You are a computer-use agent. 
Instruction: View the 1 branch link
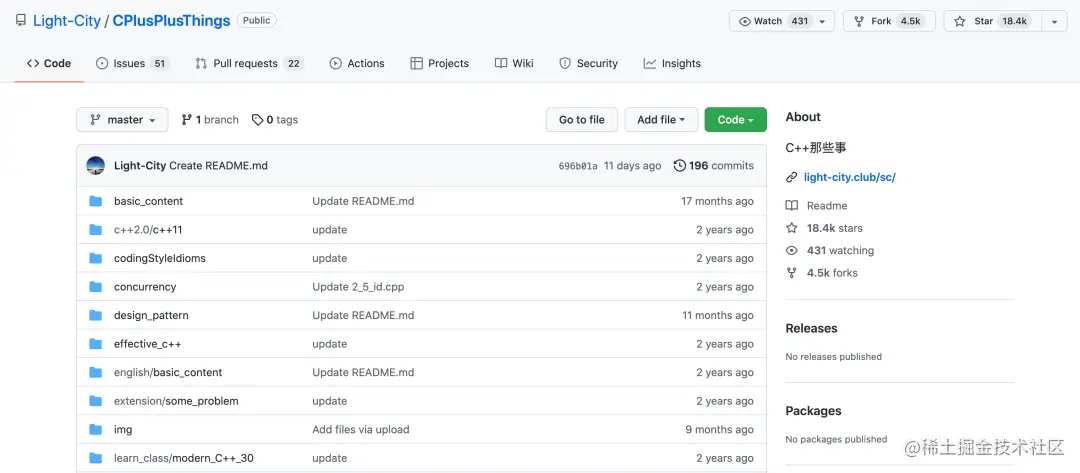pyautogui.click(x=210, y=120)
